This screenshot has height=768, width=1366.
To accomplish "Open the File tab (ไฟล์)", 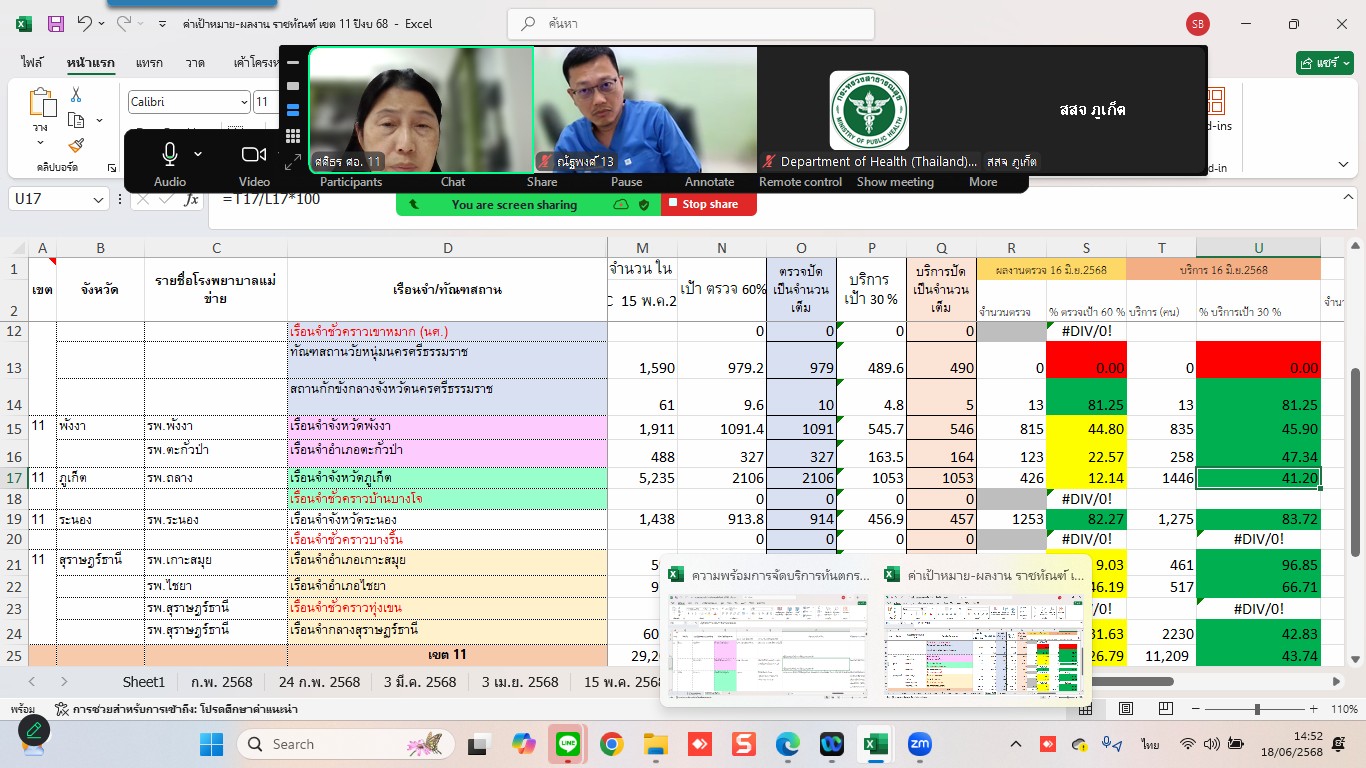I will pos(32,63).
